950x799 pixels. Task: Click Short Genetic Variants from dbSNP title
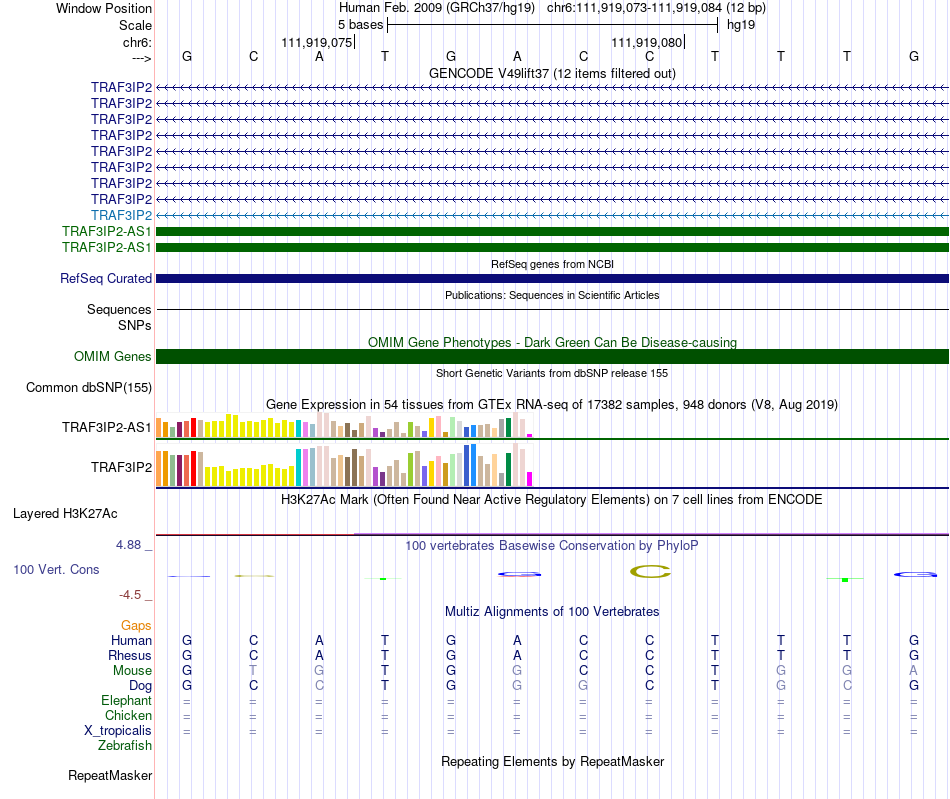(x=552, y=373)
